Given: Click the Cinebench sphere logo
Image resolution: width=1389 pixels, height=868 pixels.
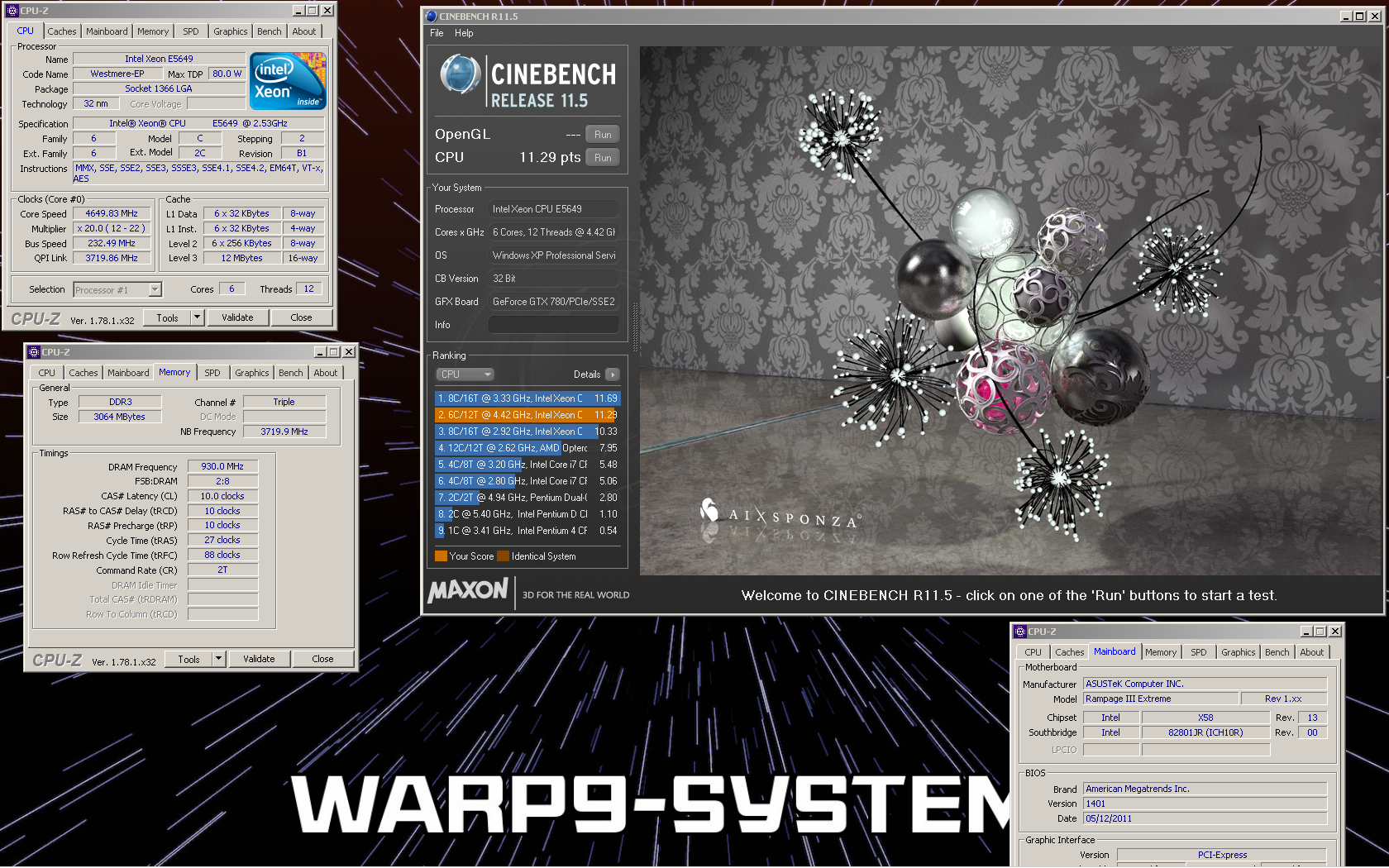Looking at the screenshot, I should tap(461, 74).
